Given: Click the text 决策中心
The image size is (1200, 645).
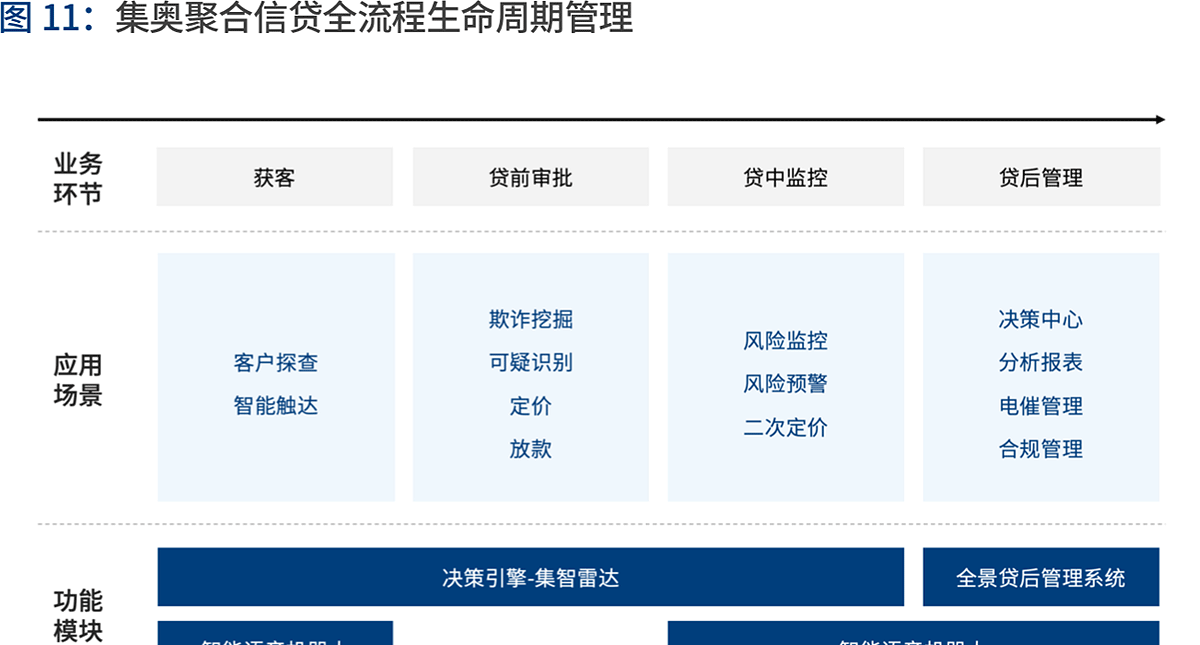Looking at the screenshot, I should pos(1041,320).
